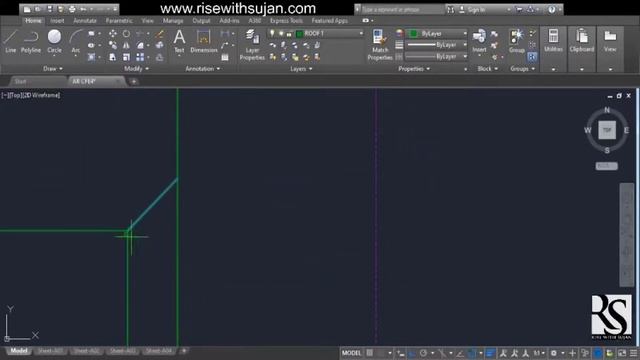
Task: Open the Clipboard panel
Action: pos(582,41)
